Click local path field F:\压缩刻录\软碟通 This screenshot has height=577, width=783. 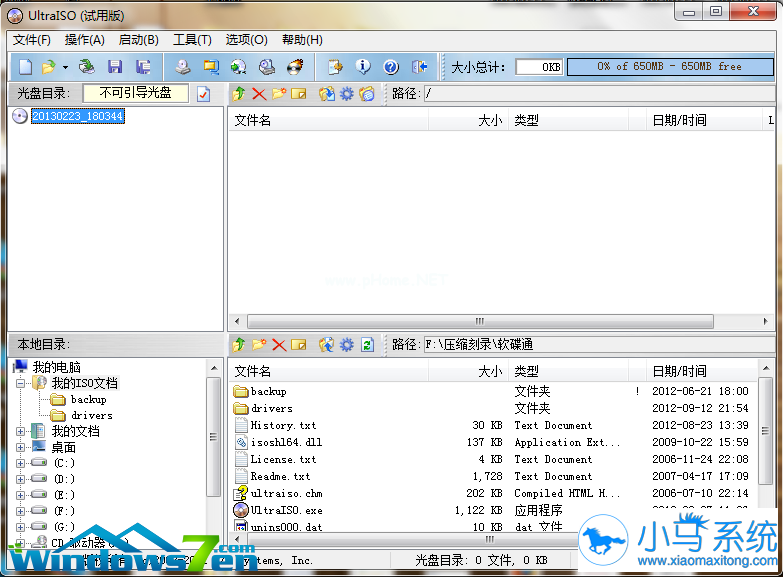click(x=599, y=345)
